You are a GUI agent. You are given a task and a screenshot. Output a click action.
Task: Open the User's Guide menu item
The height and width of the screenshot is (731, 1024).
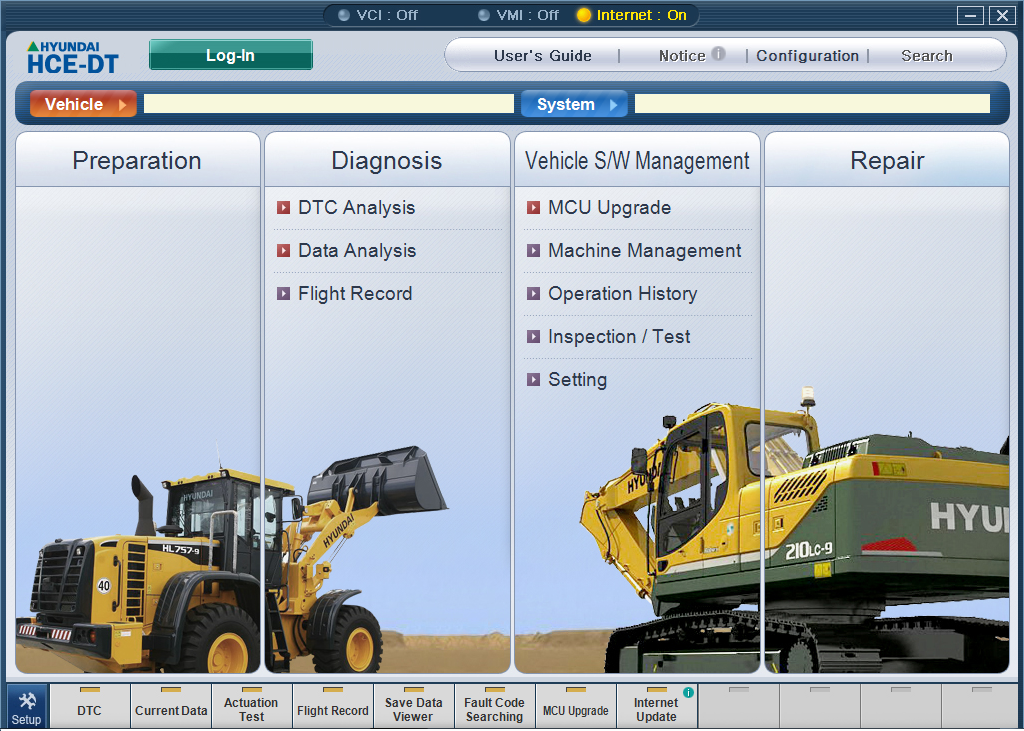[543, 56]
